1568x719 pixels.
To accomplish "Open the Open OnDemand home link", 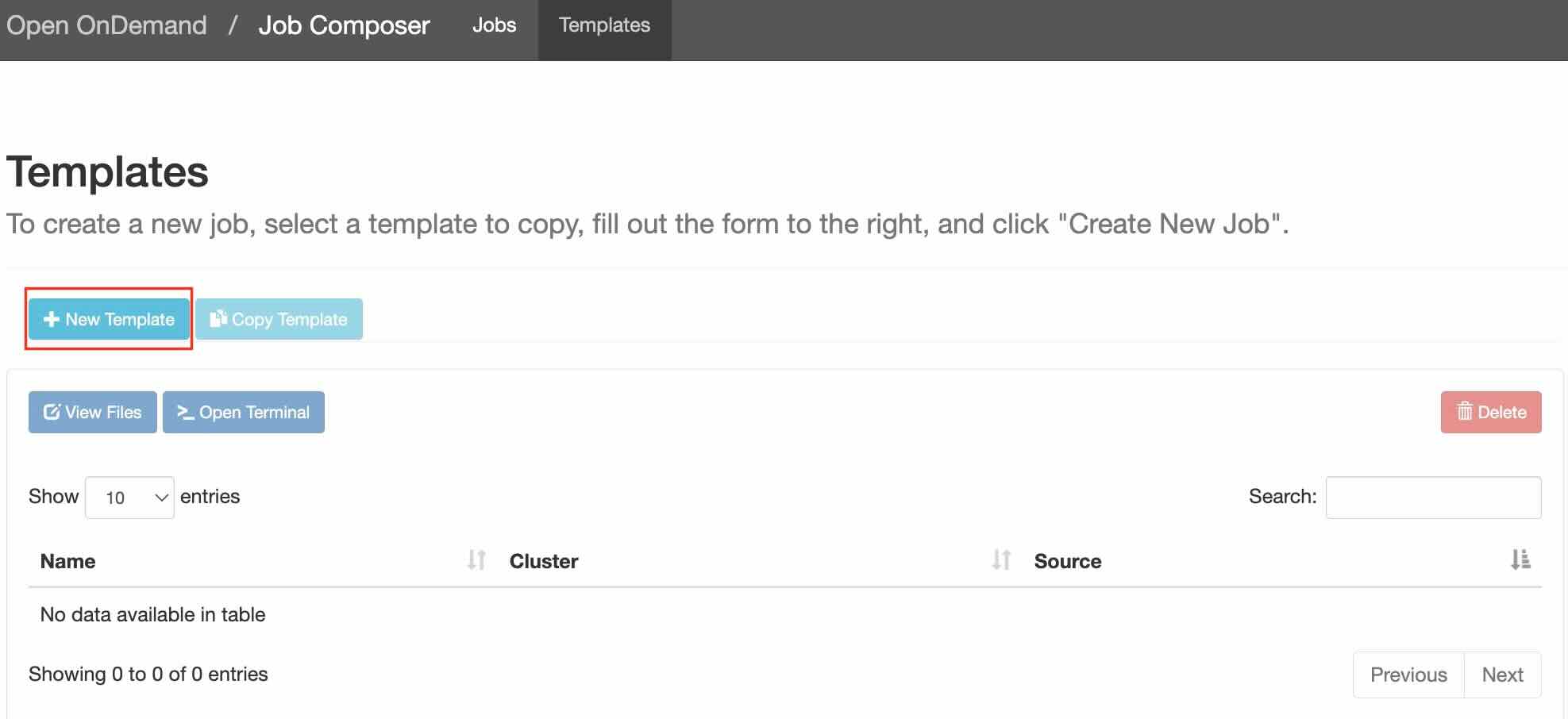I will [x=106, y=25].
